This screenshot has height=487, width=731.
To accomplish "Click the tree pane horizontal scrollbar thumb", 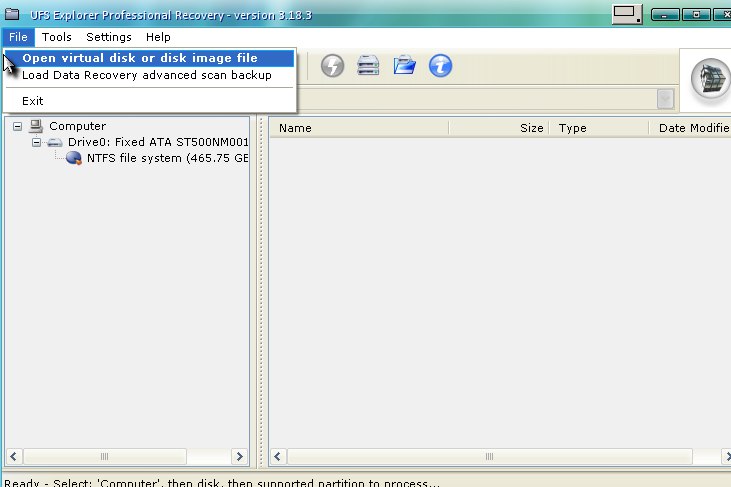I will pyautogui.click(x=105, y=456).
